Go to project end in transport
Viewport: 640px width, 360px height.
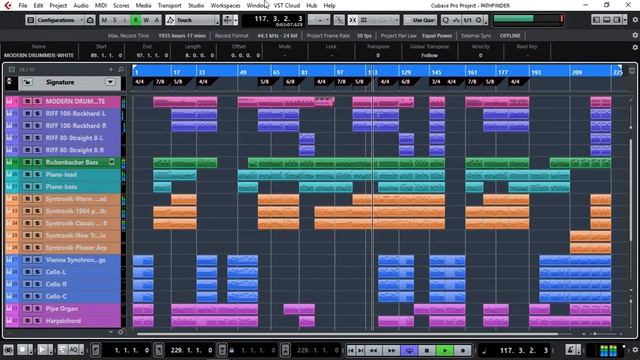(x=360, y=350)
